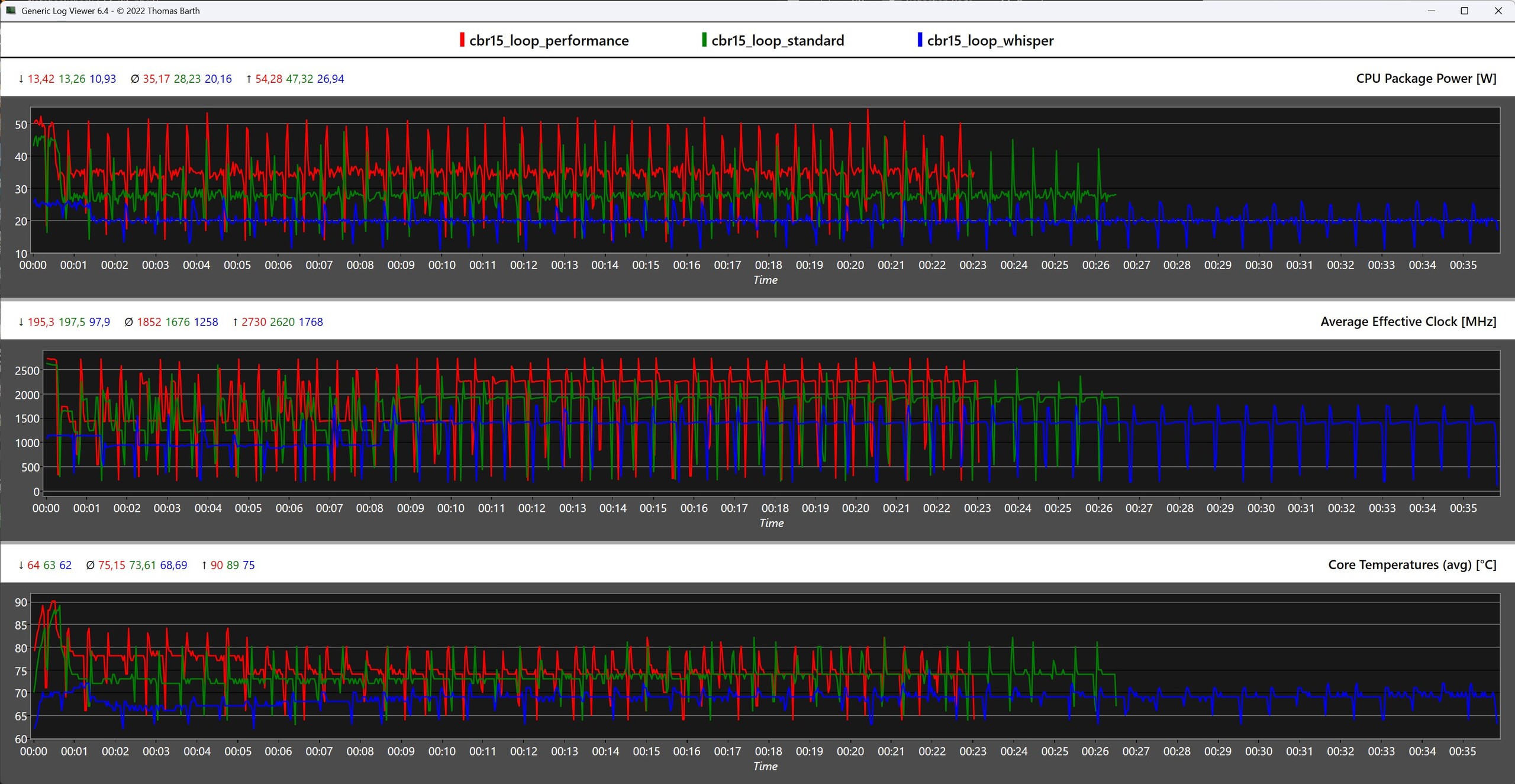Click the Core Temperatures (avg) [°C] title
Image resolution: width=1515 pixels, height=784 pixels.
(1411, 565)
